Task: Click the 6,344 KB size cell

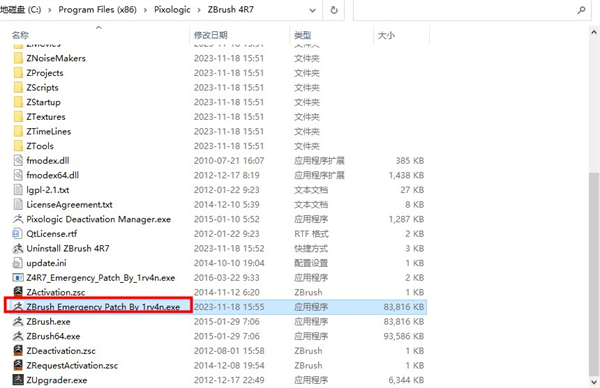Action: pos(406,380)
